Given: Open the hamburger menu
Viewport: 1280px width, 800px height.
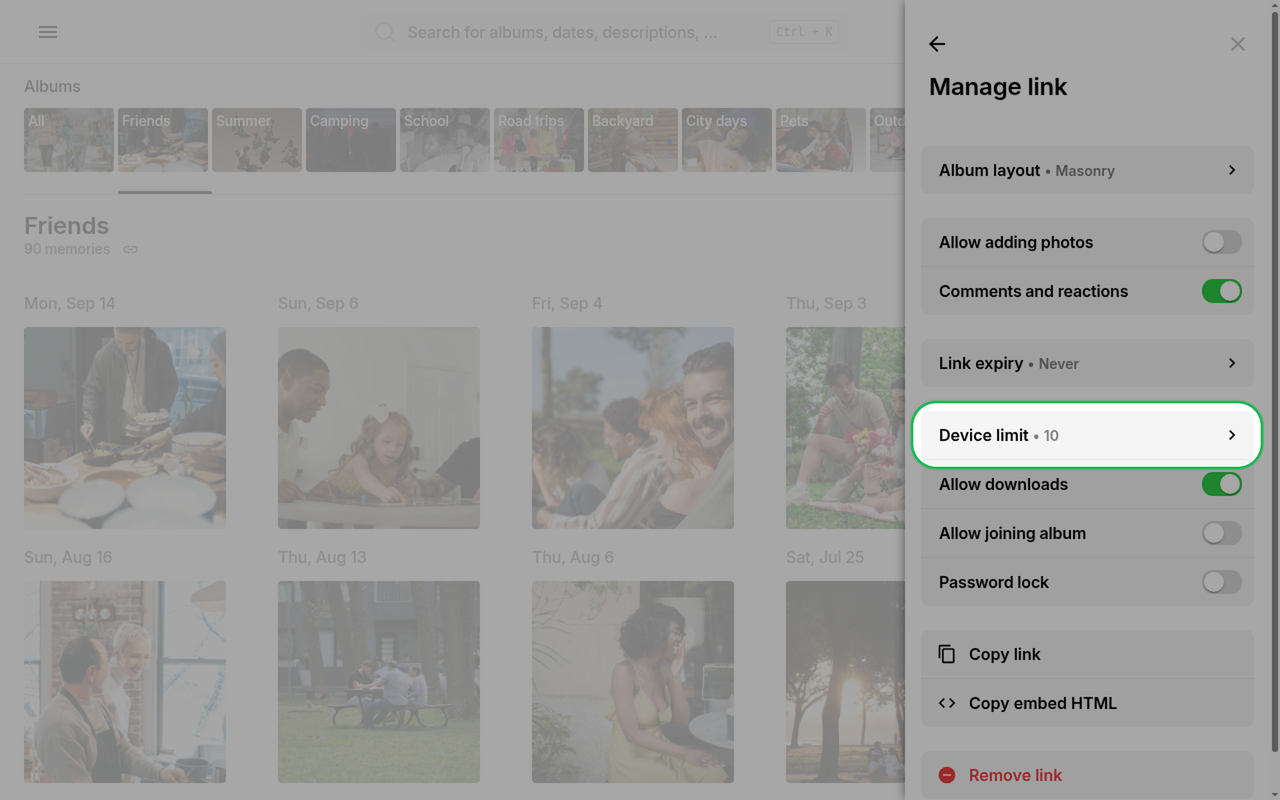Looking at the screenshot, I should [48, 32].
